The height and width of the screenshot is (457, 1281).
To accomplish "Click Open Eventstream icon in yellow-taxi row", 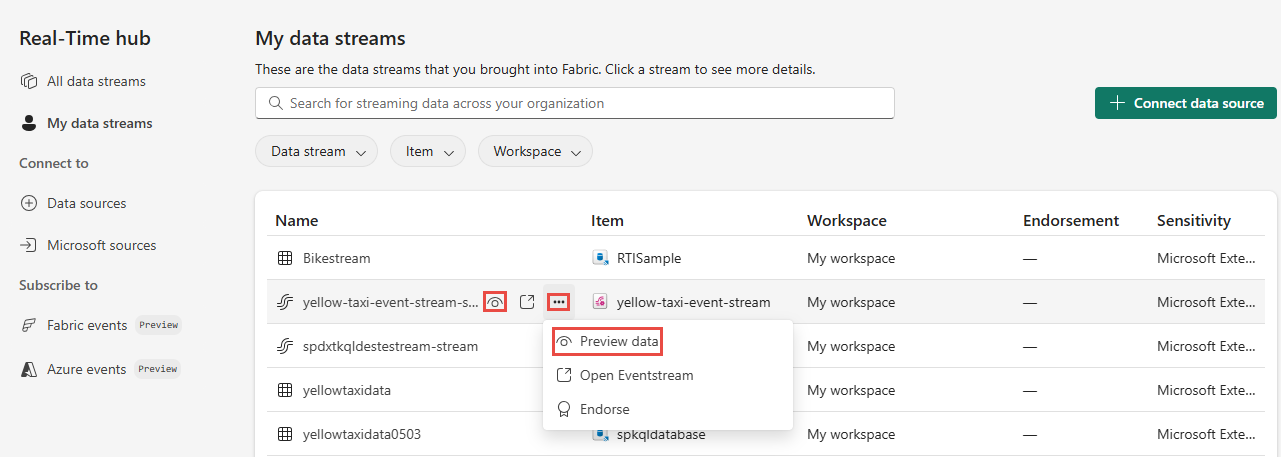I will (x=527, y=301).
